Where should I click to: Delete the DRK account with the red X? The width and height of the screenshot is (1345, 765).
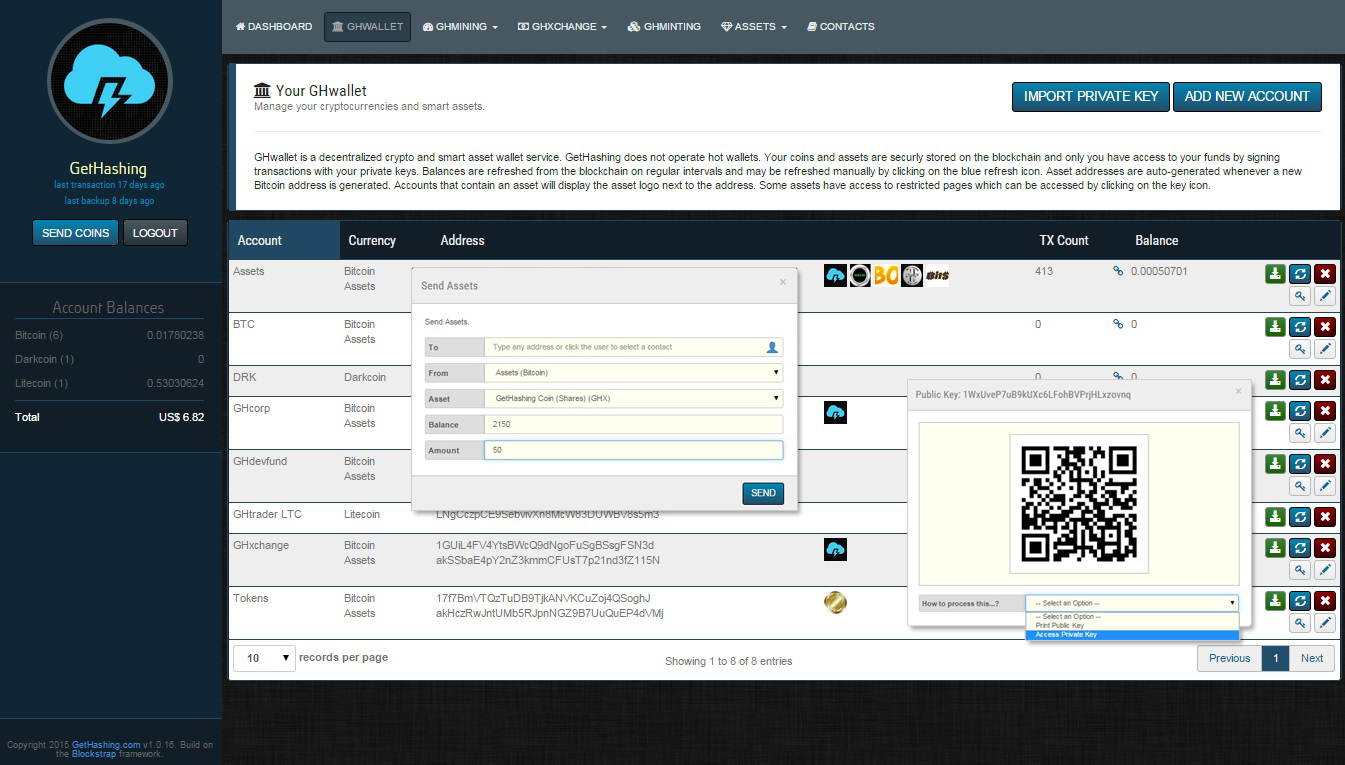click(x=1325, y=379)
